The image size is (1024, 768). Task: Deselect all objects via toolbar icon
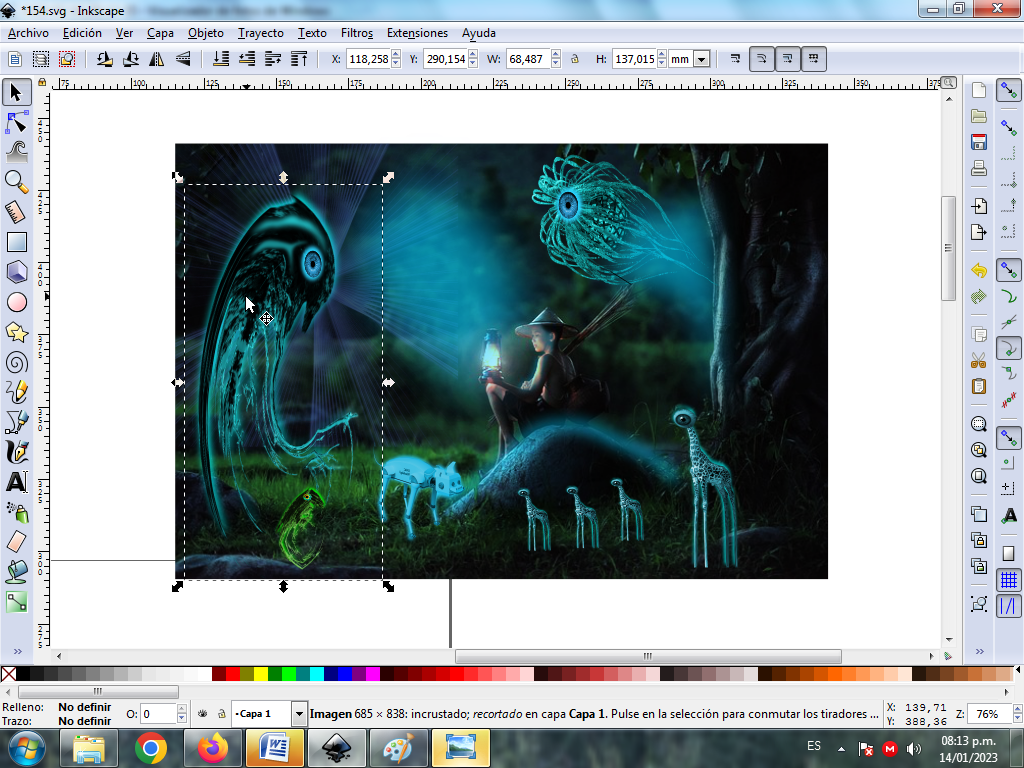click(x=67, y=59)
